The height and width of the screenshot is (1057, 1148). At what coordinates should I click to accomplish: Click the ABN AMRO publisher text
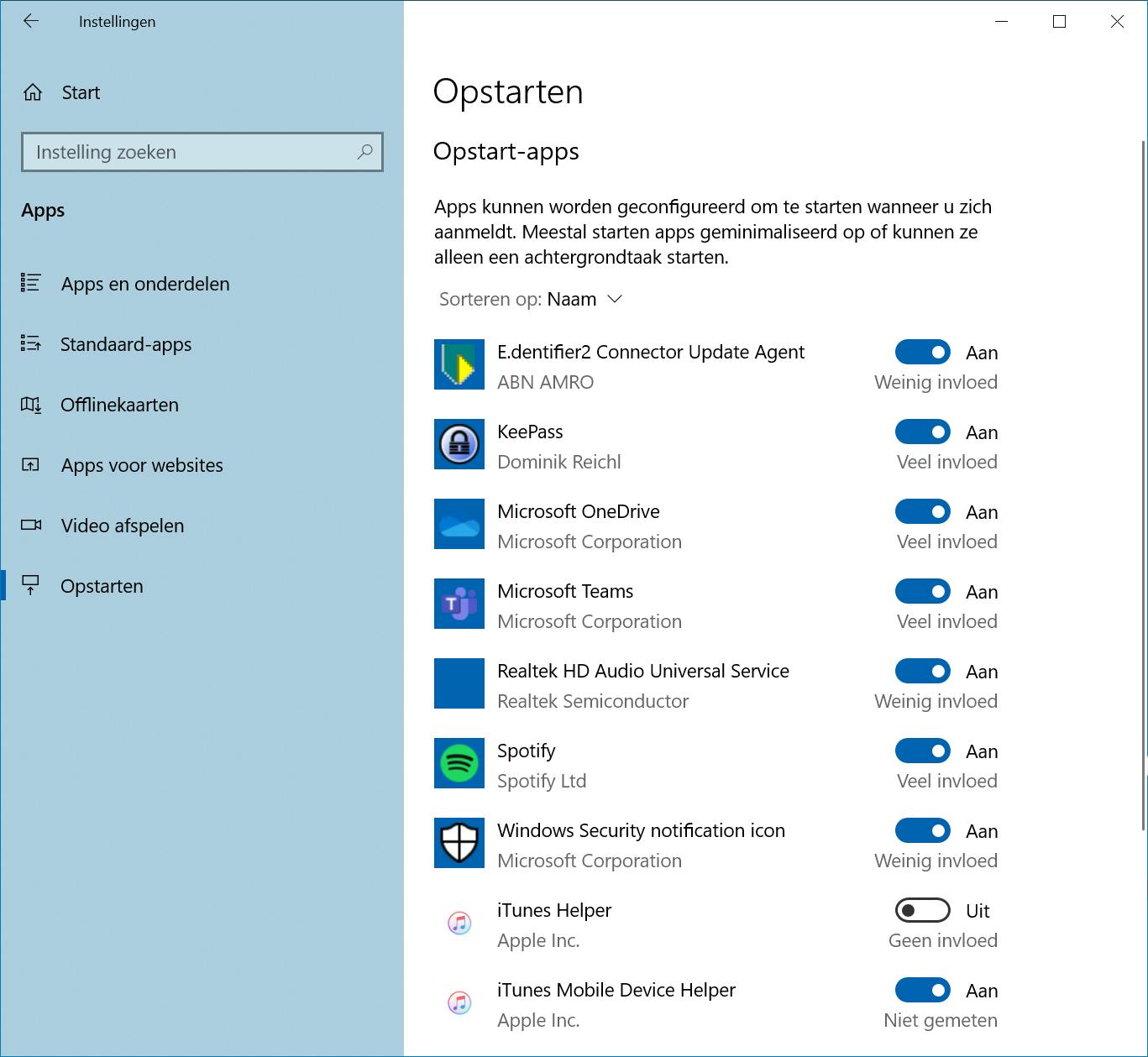coord(546,382)
